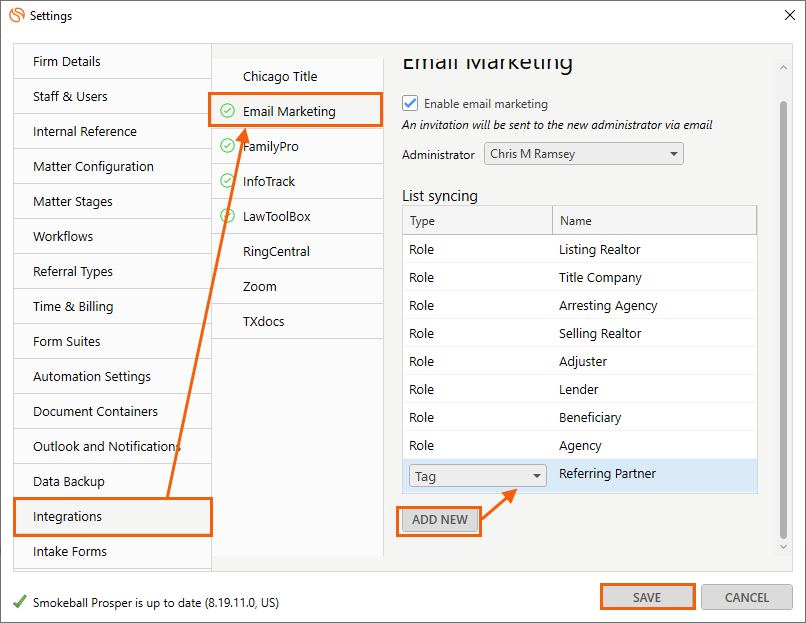Open the Administrator dropdown
This screenshot has width=806, height=623.
pos(583,154)
